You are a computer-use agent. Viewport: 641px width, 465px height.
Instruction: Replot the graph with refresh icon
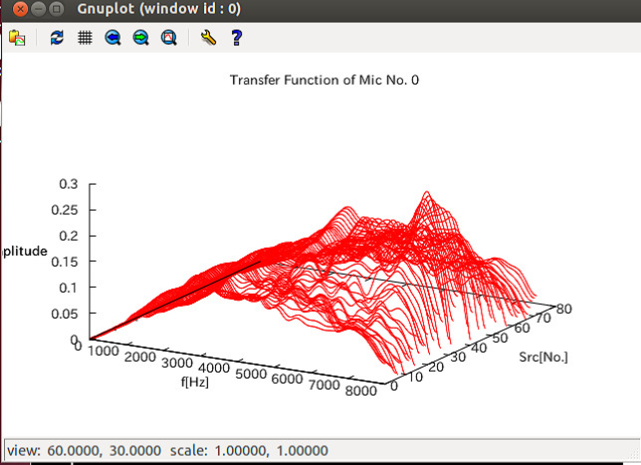click(x=57, y=38)
